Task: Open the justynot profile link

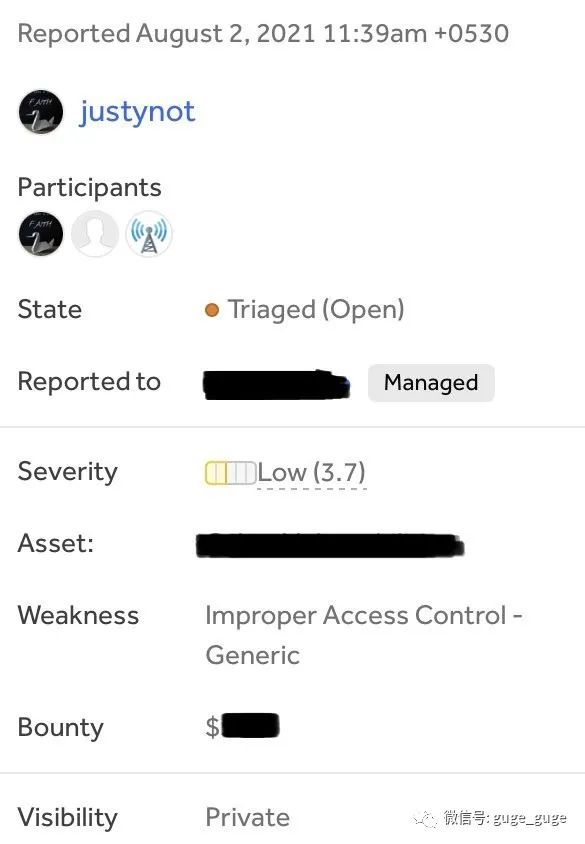Action: (137, 112)
